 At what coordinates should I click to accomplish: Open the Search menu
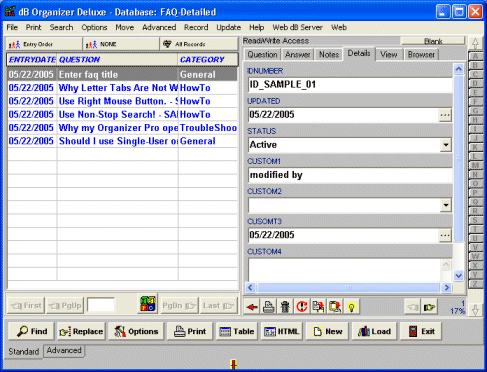61,27
